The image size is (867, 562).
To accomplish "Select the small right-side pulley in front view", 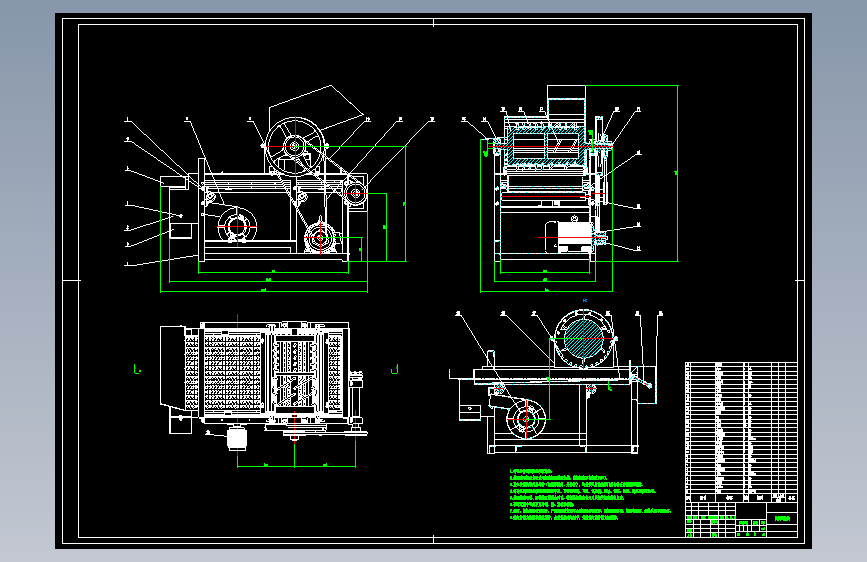I will pos(355,193).
